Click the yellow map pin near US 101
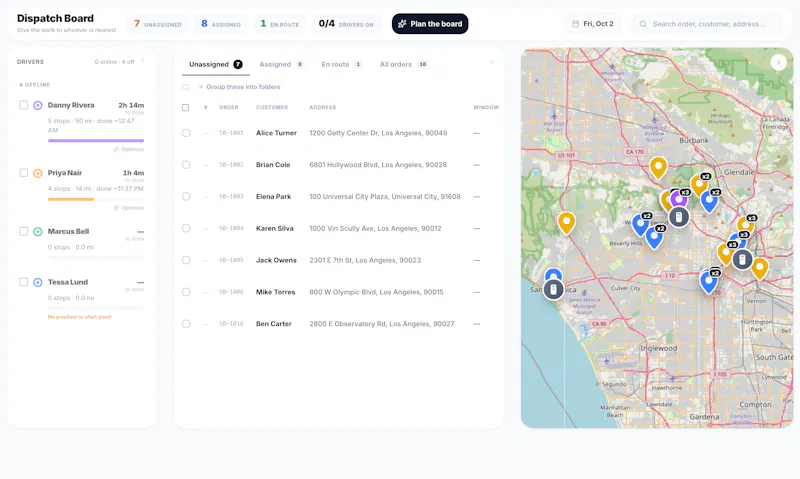Screen dimensions: 800x479 click(x=566, y=223)
